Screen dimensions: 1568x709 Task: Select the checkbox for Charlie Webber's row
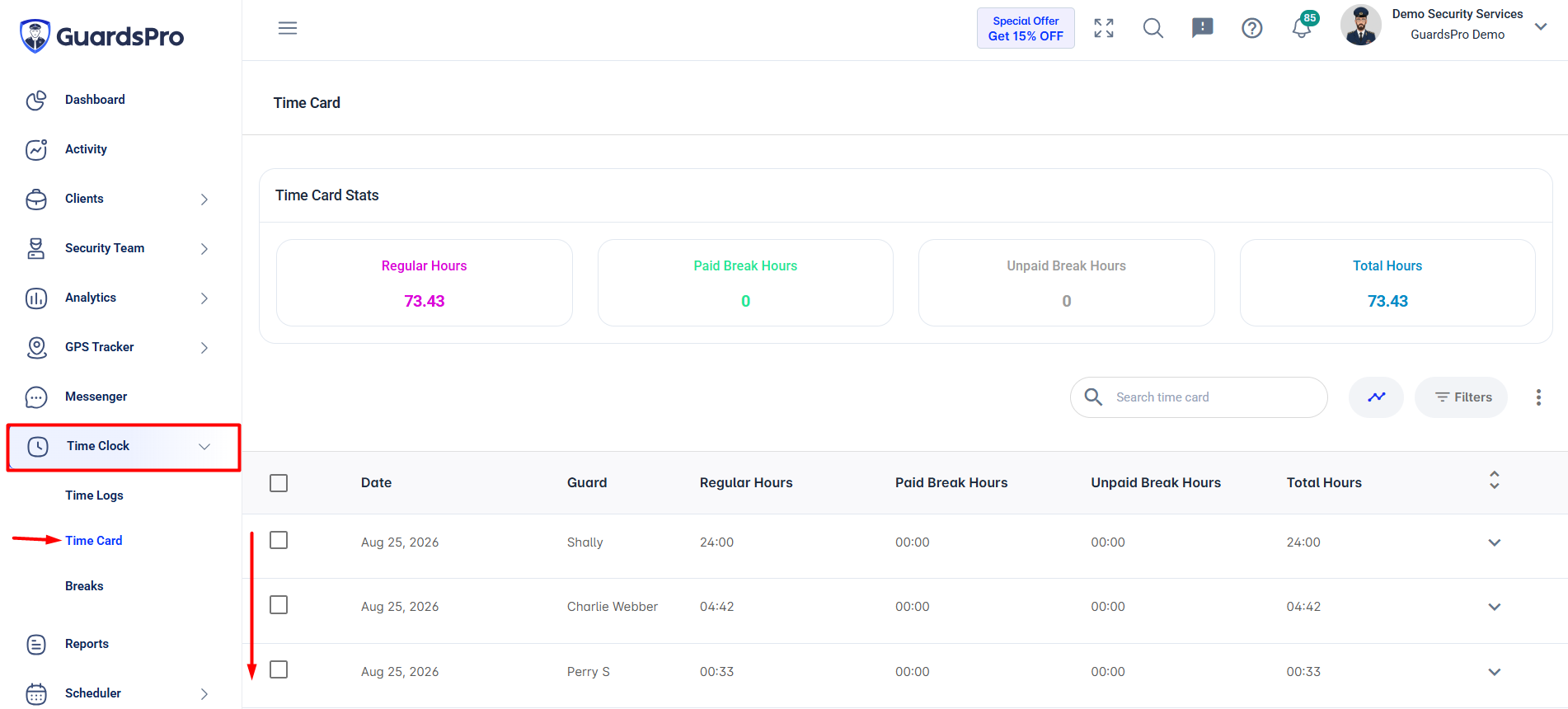(x=279, y=605)
